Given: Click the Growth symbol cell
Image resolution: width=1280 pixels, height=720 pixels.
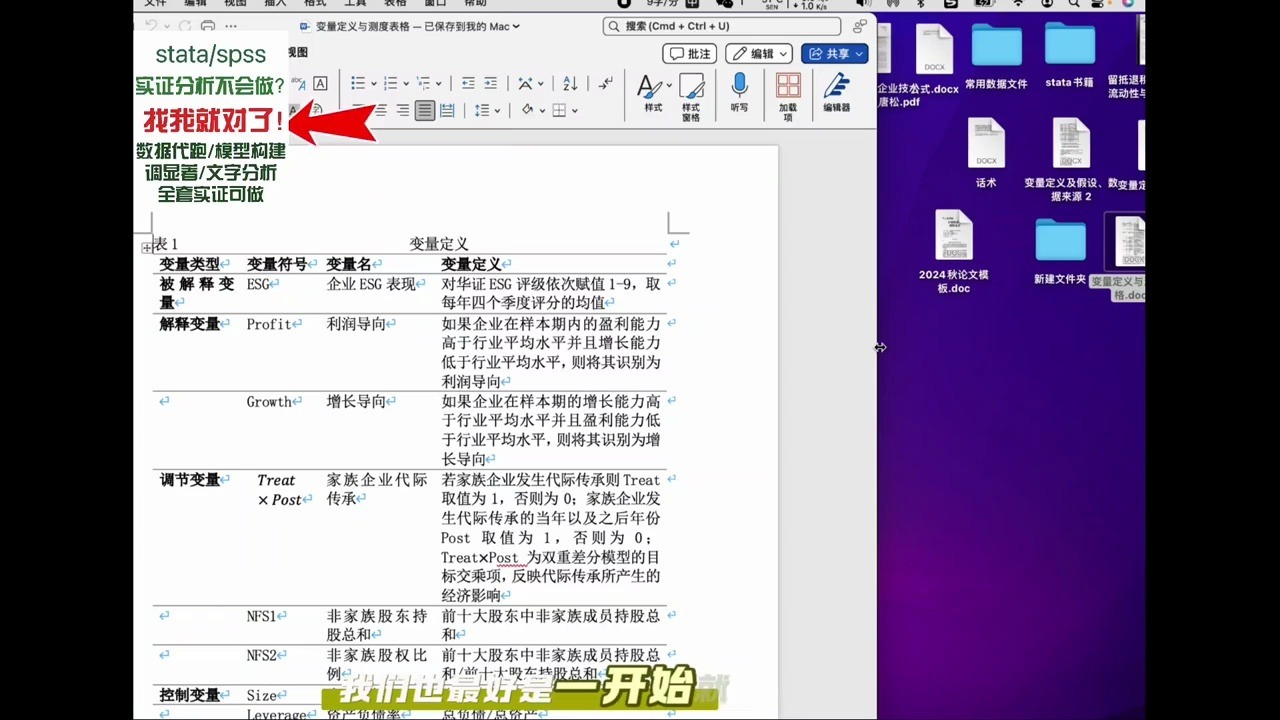Looking at the screenshot, I should tap(269, 402).
